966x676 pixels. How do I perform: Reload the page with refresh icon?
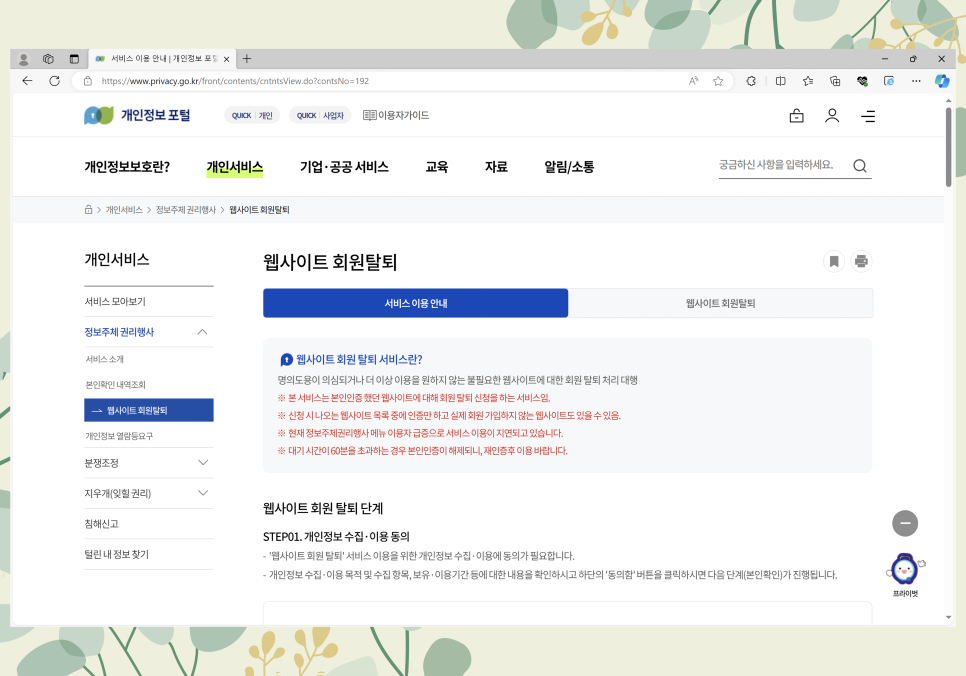click(54, 81)
